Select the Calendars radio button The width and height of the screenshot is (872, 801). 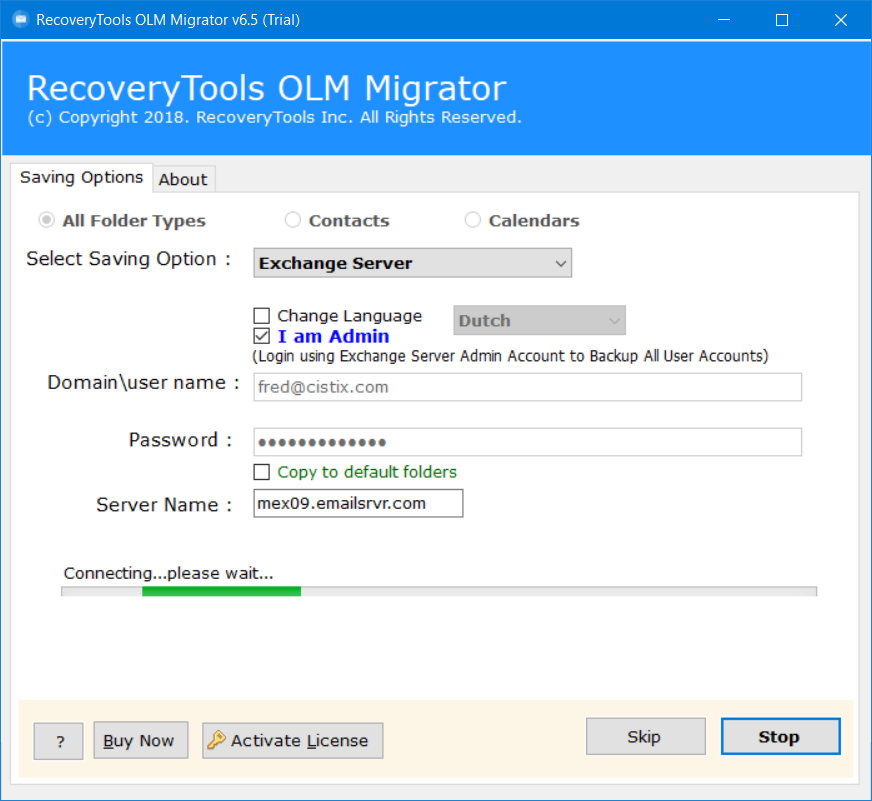click(x=473, y=220)
